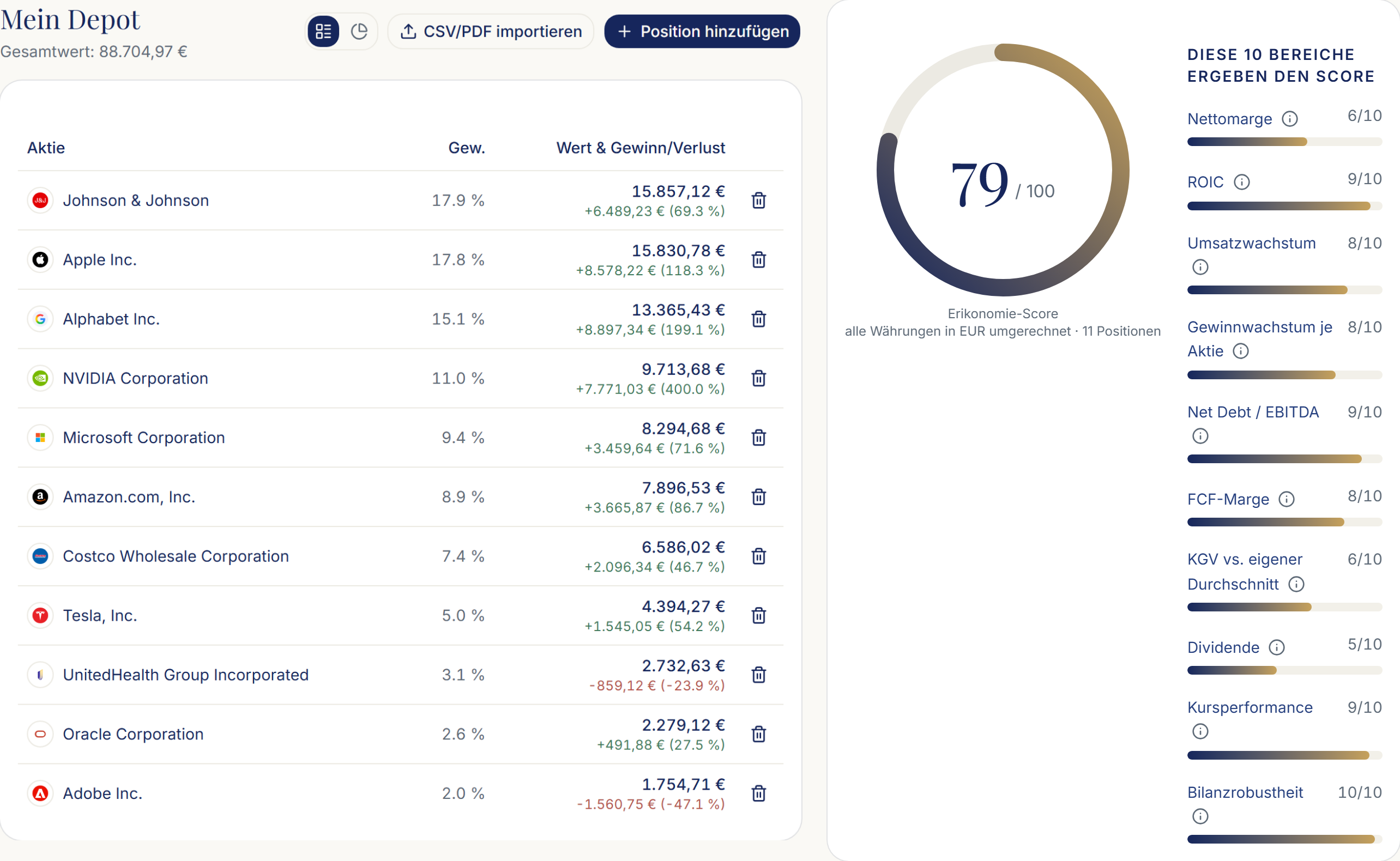Click the 79 / 100 score ring
The height and width of the screenshot is (861, 1400).
pos(1003,170)
